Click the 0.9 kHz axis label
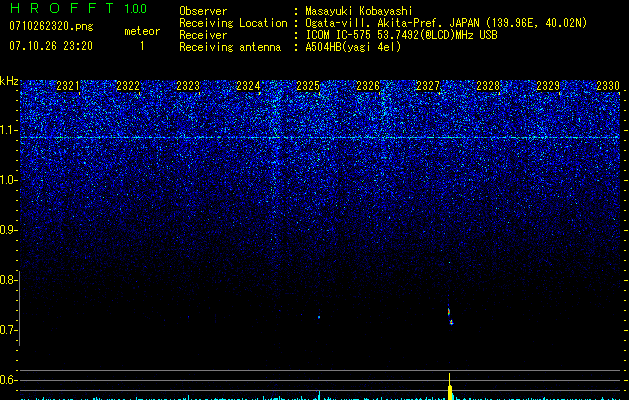 [x=8, y=230]
